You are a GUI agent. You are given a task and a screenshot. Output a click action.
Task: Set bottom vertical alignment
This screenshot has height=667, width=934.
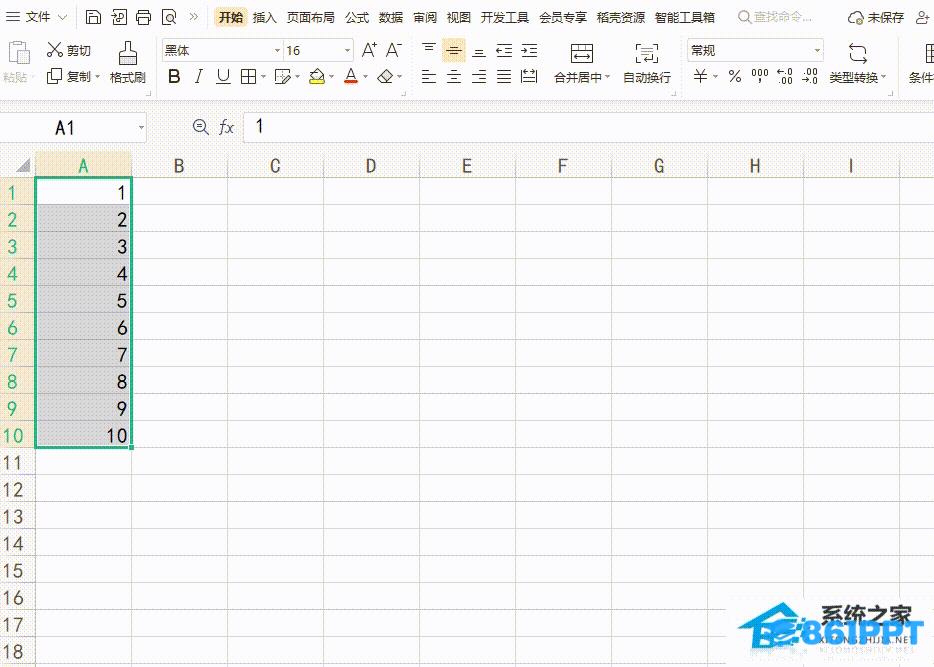[x=479, y=51]
